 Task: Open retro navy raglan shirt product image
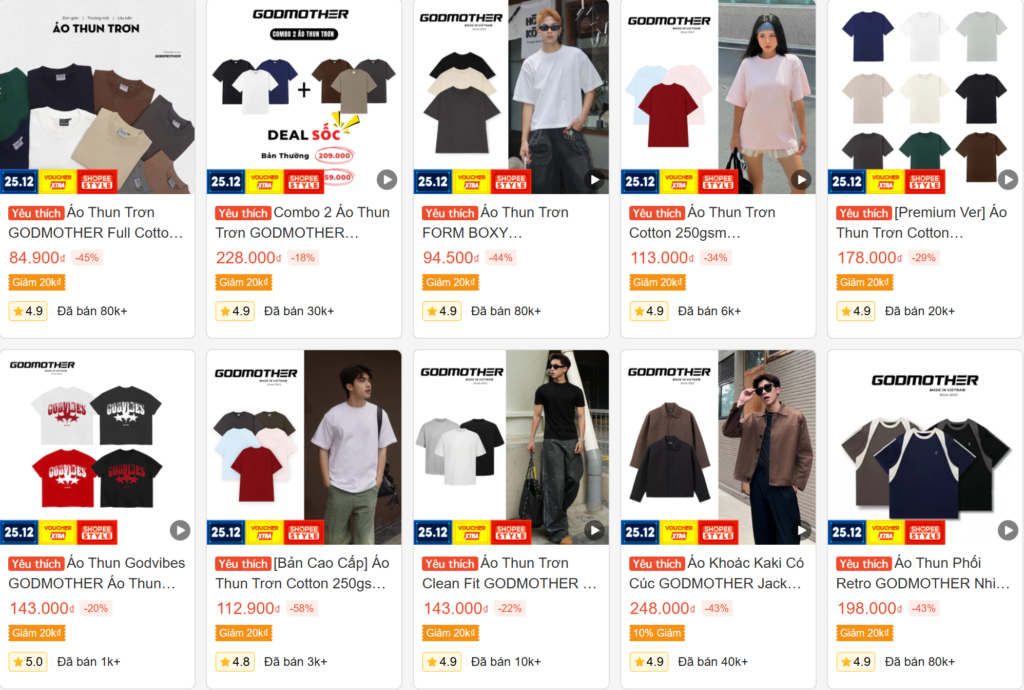tap(925, 447)
